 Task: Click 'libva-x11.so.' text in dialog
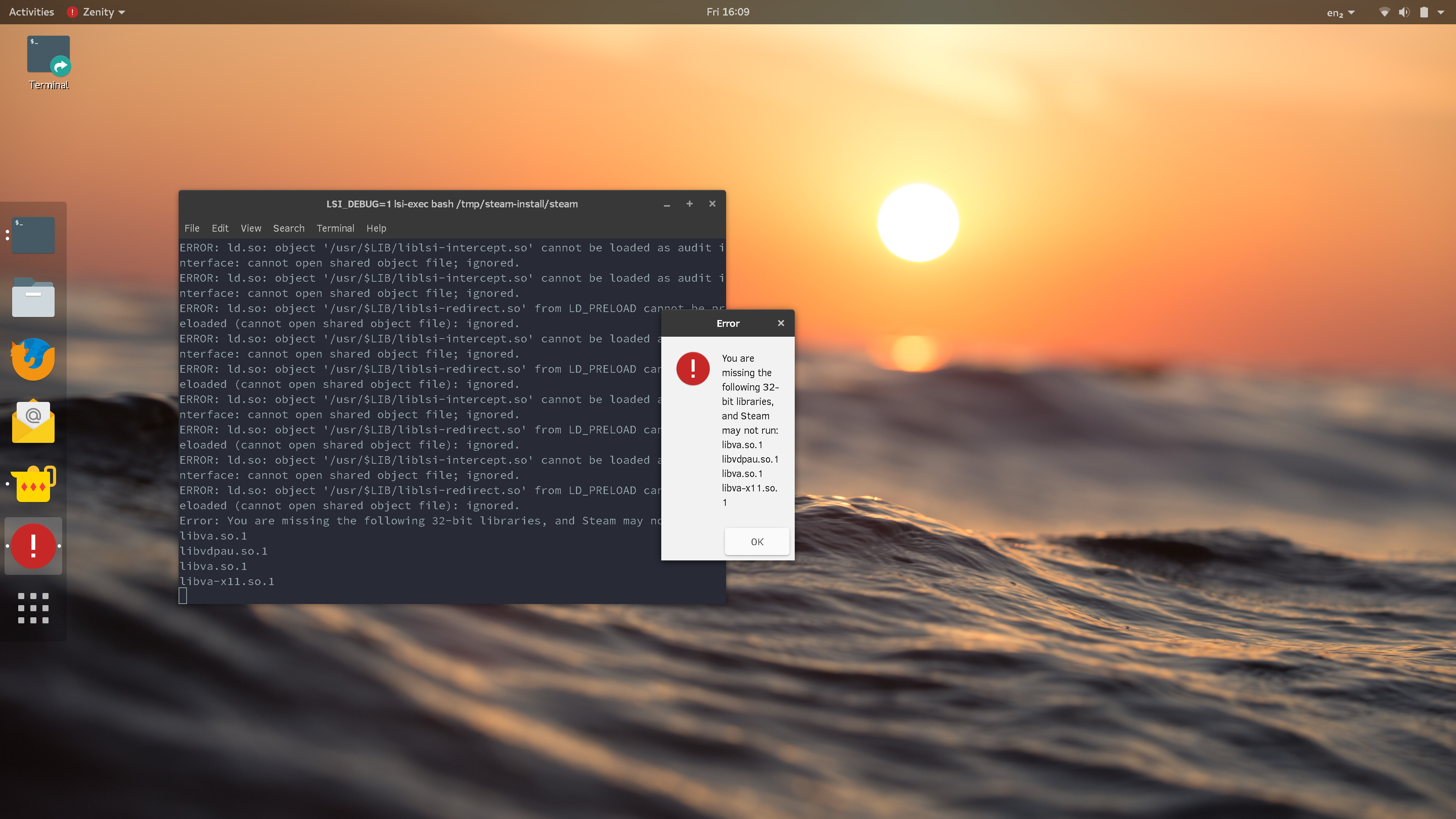point(750,488)
